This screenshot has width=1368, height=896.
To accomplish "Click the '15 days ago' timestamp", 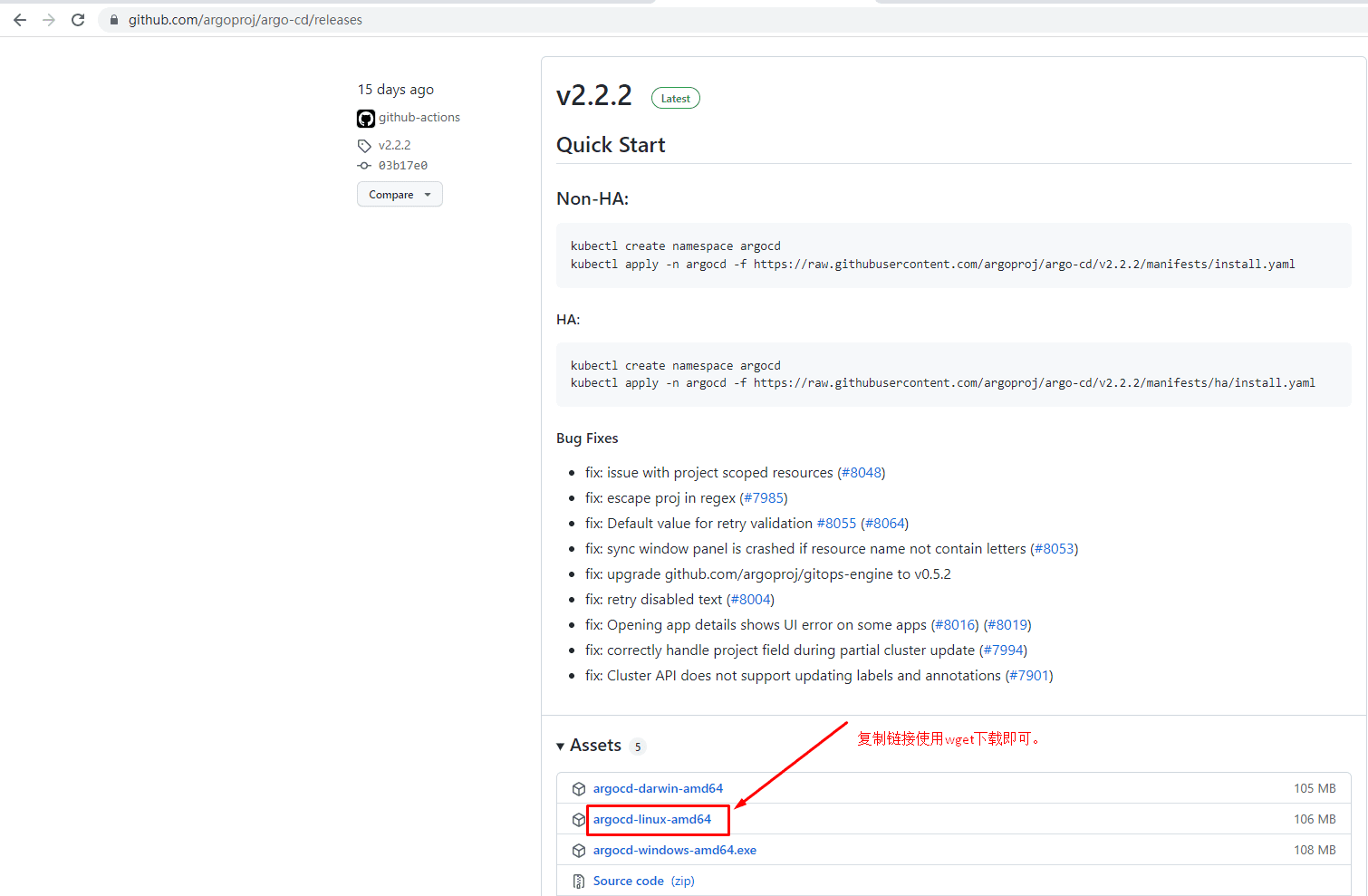I will (396, 90).
